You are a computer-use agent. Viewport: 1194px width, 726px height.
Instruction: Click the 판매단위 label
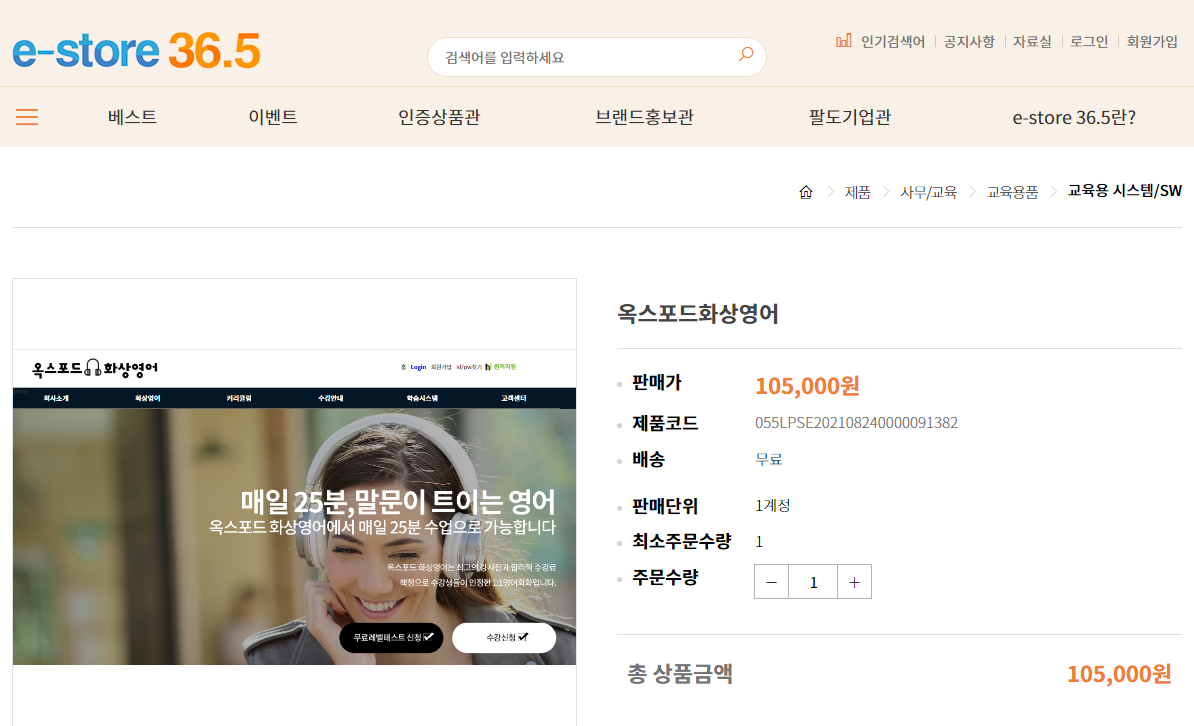point(665,506)
